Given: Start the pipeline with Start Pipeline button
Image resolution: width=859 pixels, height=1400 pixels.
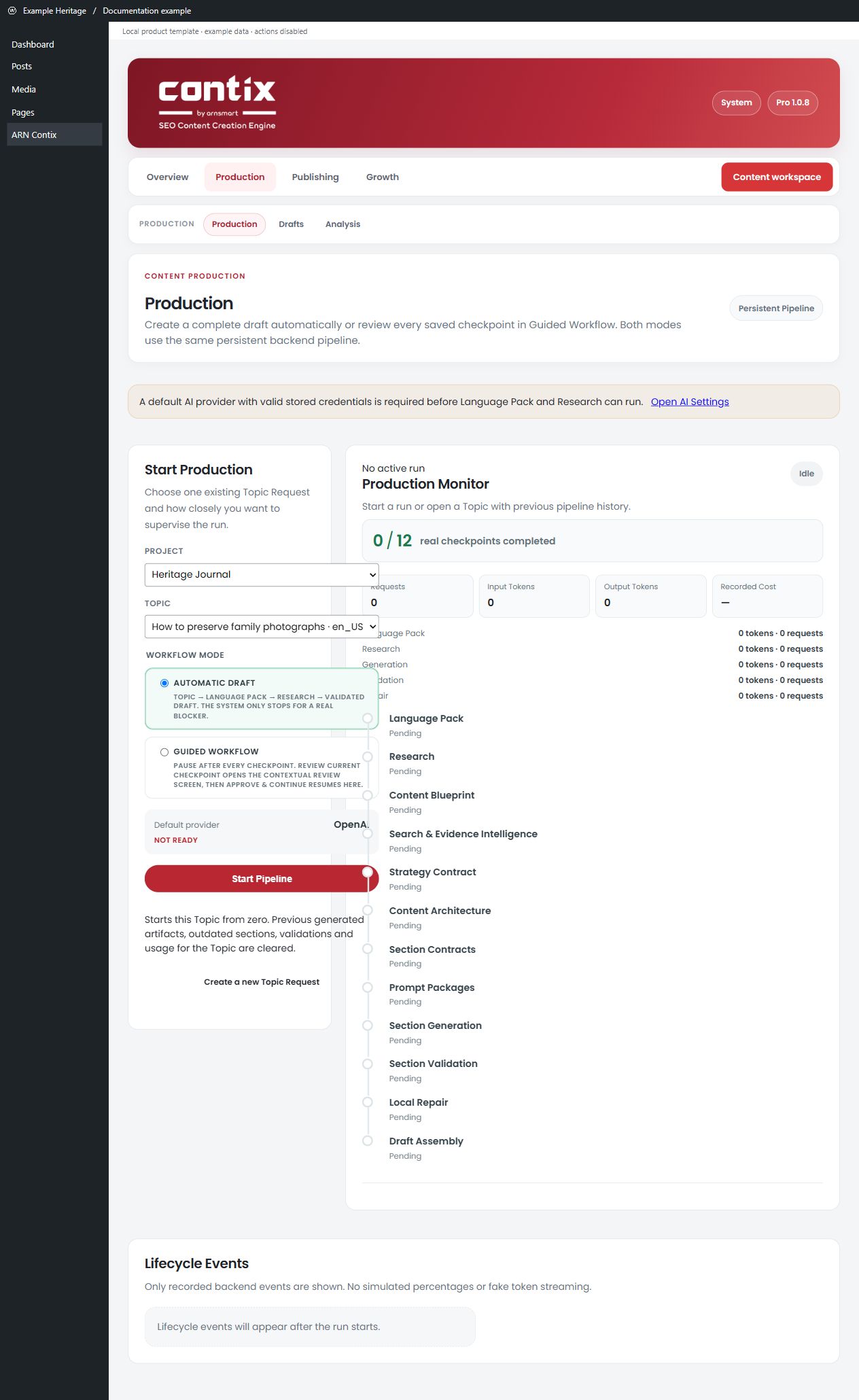Looking at the screenshot, I should [x=262, y=879].
